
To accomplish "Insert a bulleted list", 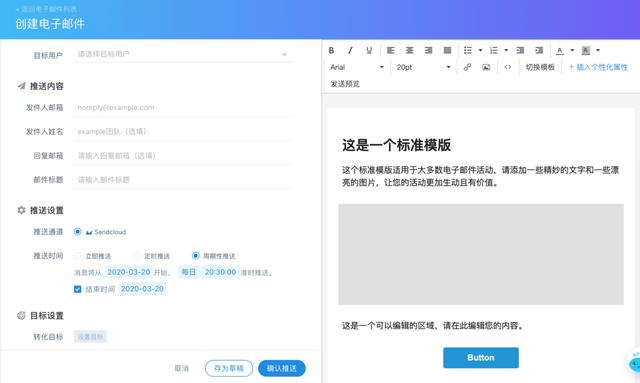I will (468, 50).
